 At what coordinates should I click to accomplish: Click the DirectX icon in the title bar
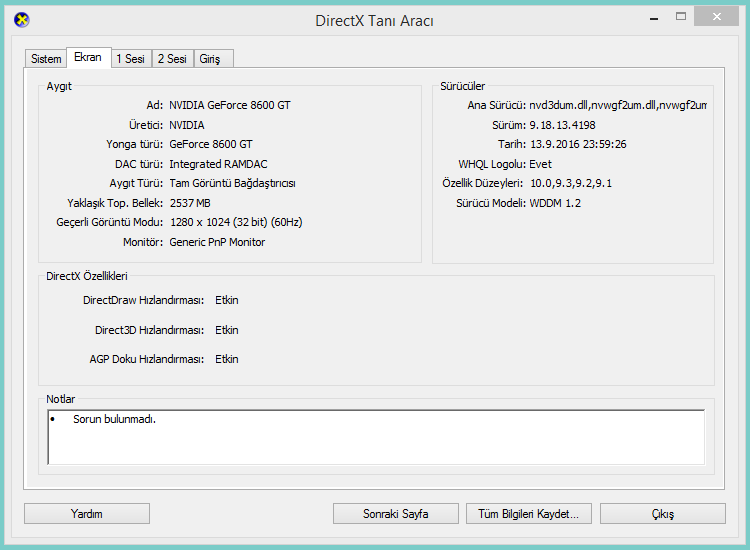tap(22, 20)
